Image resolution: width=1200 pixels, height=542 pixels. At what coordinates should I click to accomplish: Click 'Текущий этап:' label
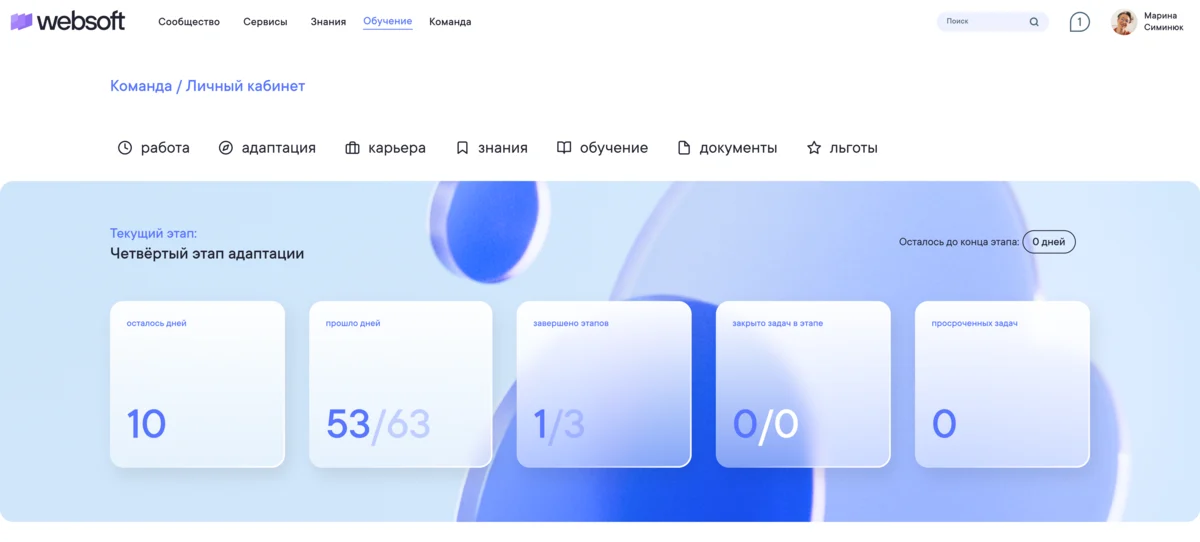[154, 233]
